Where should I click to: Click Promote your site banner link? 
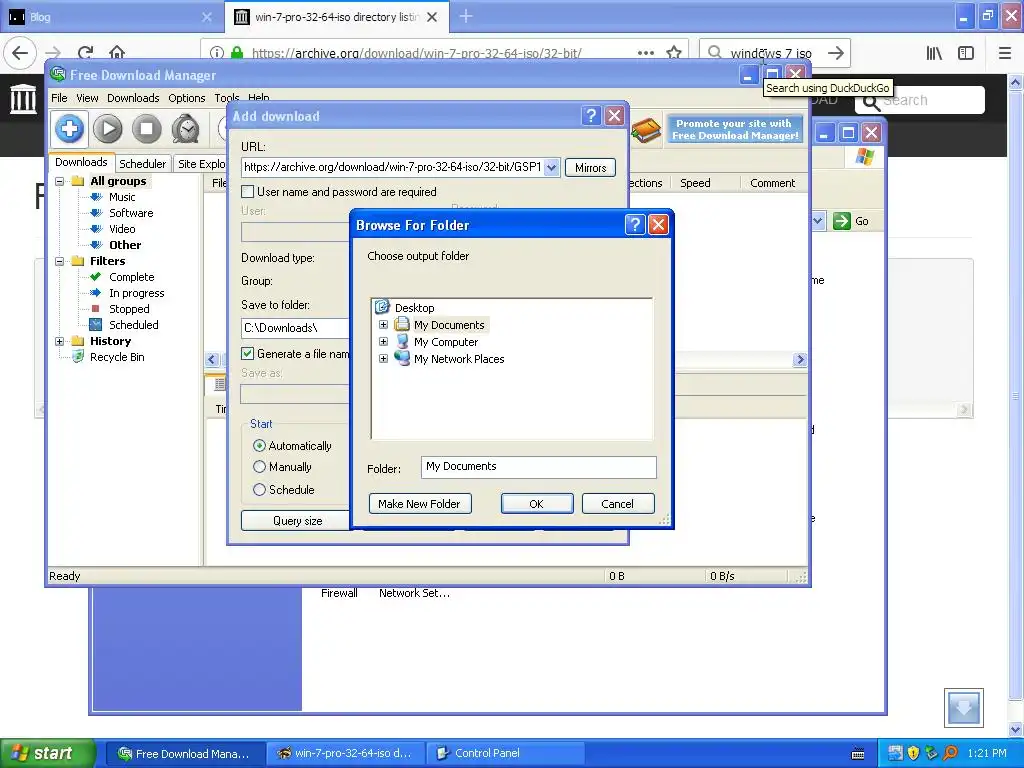click(x=735, y=129)
